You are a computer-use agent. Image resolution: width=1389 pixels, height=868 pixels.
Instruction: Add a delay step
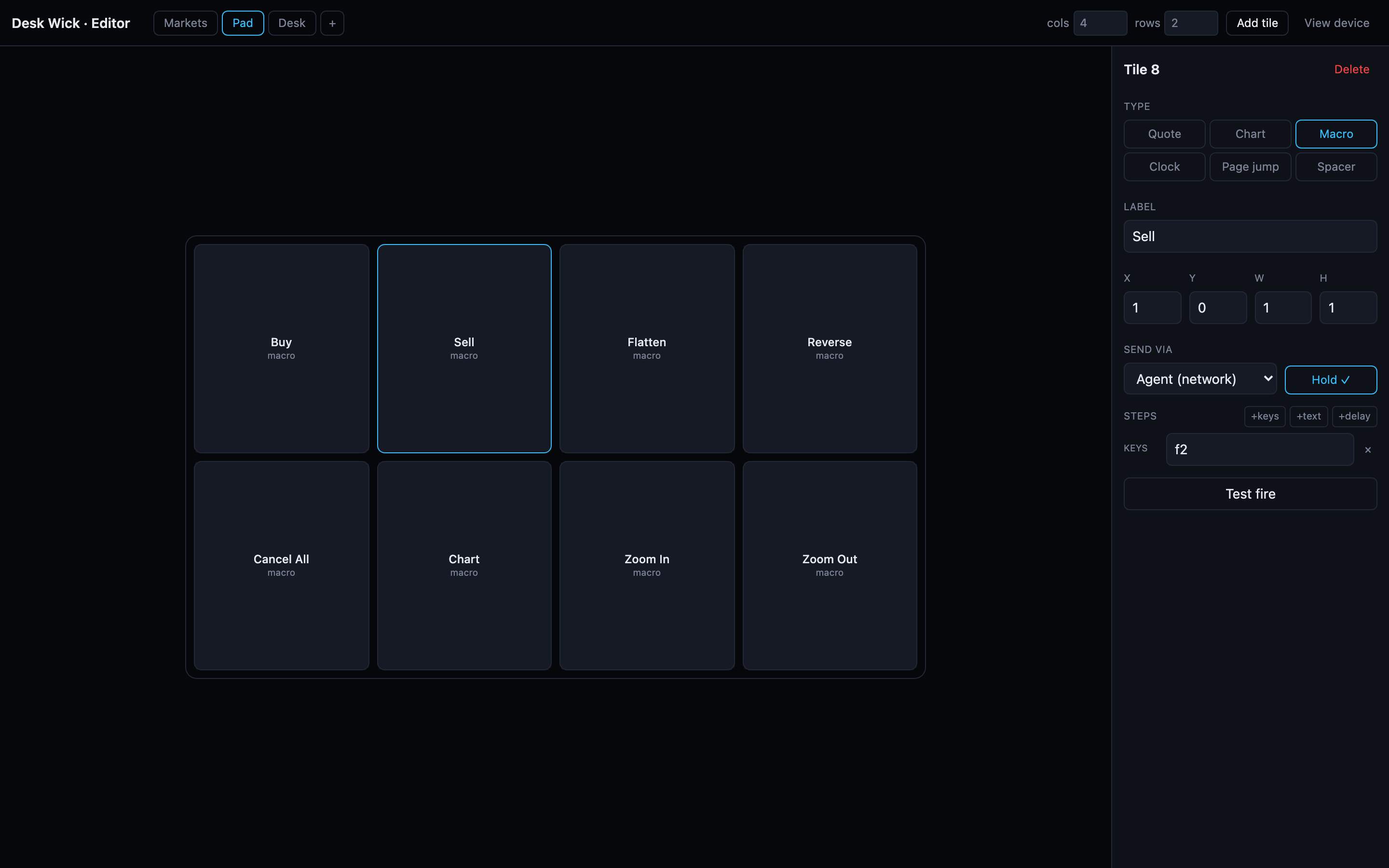click(1354, 416)
